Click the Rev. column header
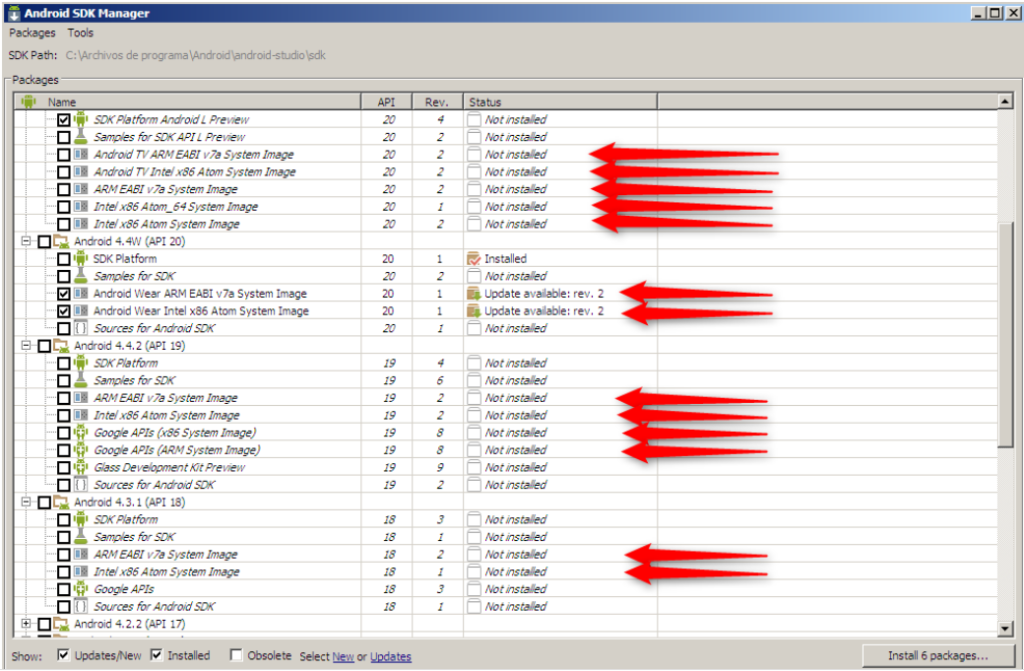 [x=437, y=101]
